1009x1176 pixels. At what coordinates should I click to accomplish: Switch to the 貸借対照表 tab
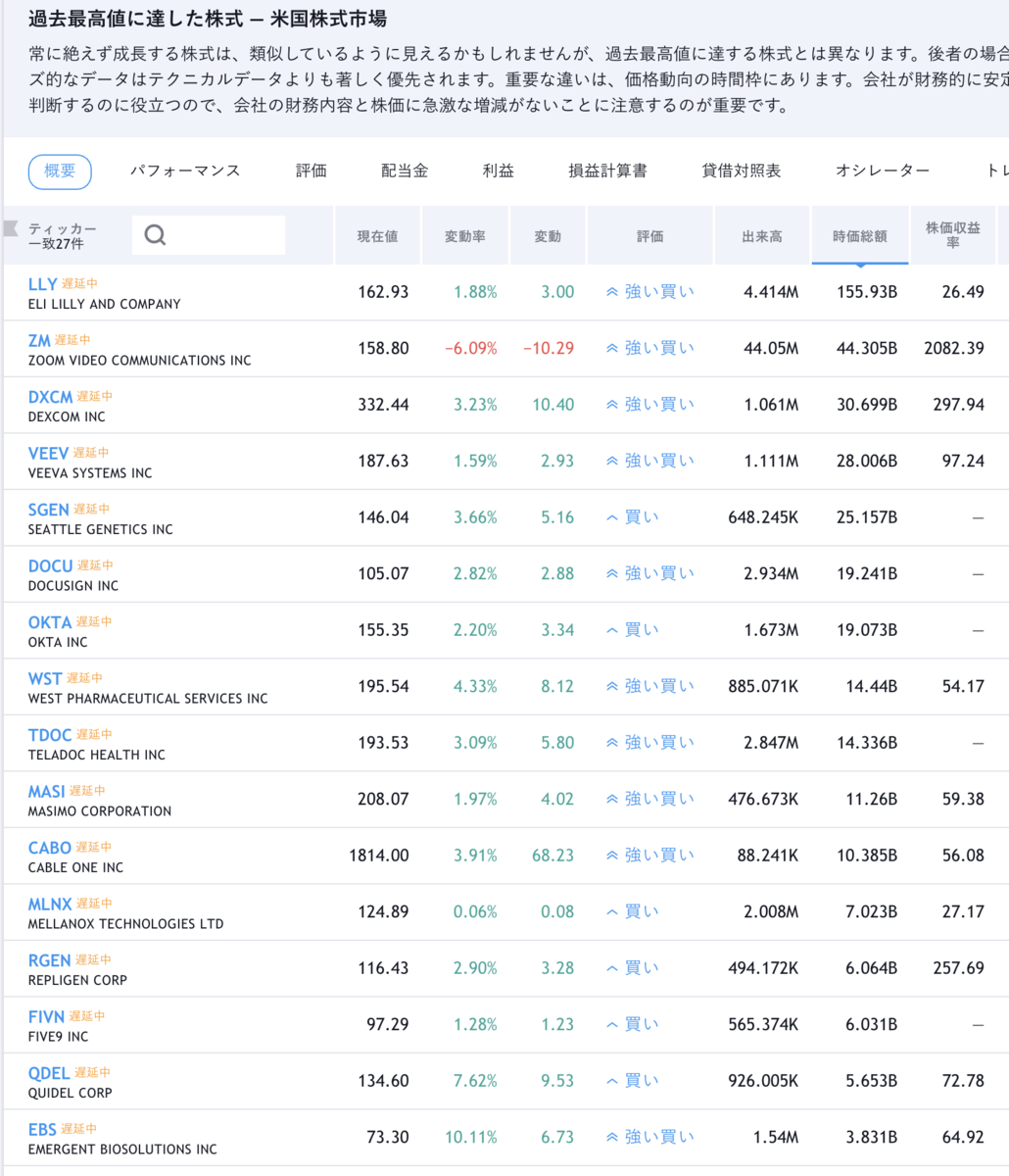pos(742,171)
